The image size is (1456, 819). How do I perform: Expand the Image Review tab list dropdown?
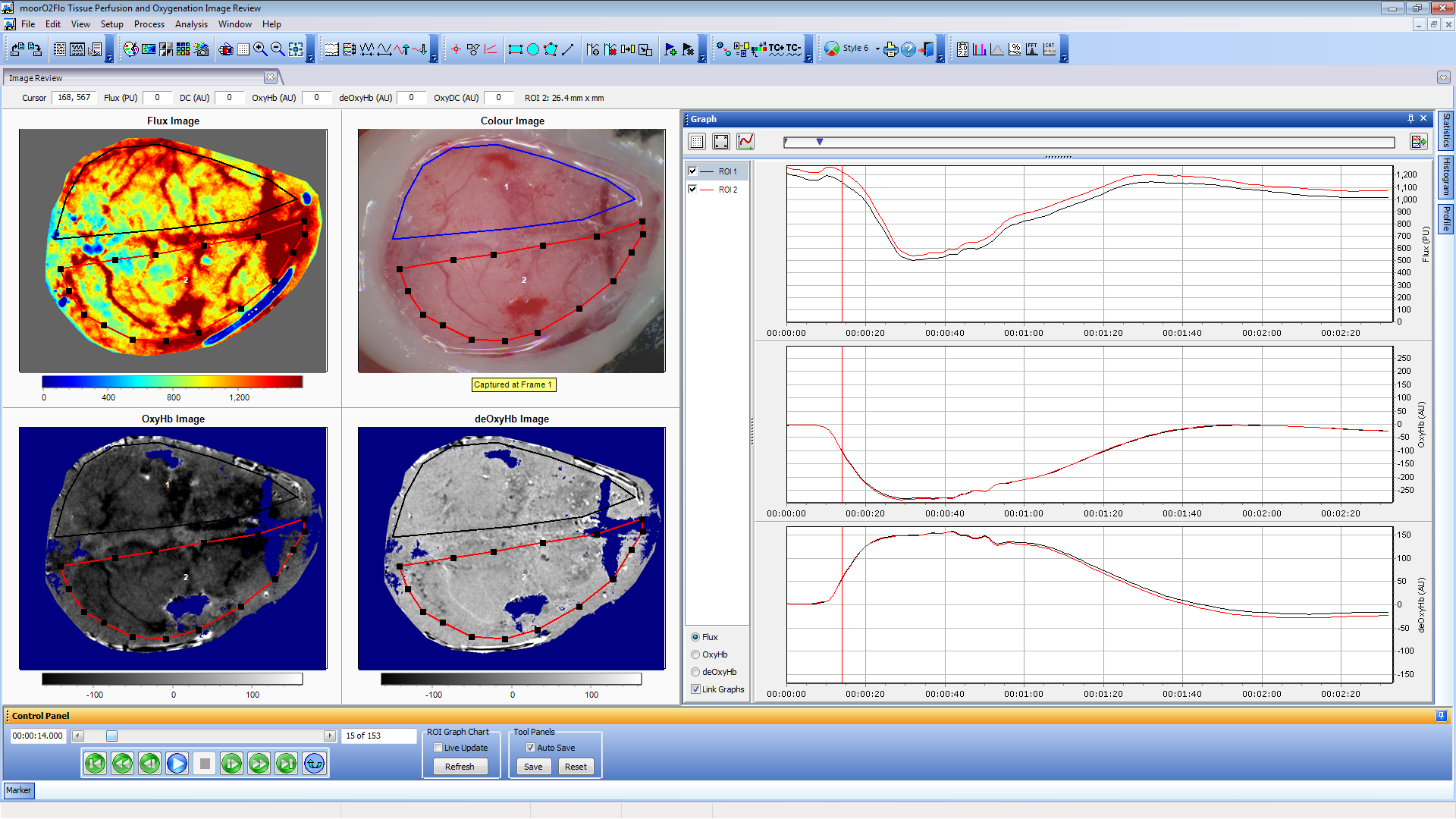tap(1443, 77)
